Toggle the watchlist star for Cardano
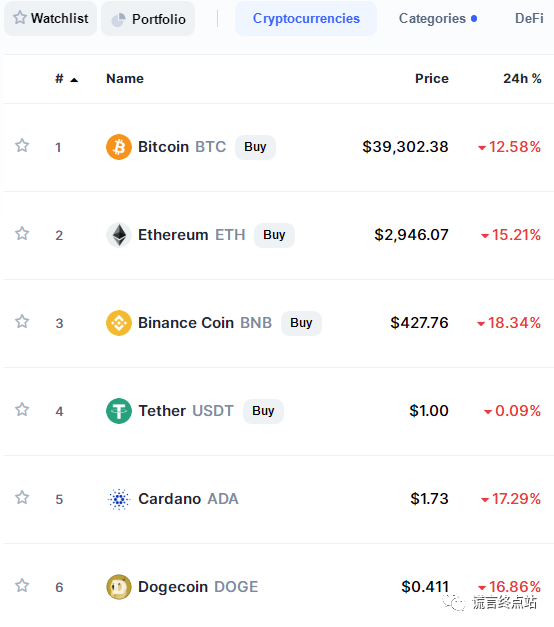The height and width of the screenshot is (627, 554). tap(22, 497)
